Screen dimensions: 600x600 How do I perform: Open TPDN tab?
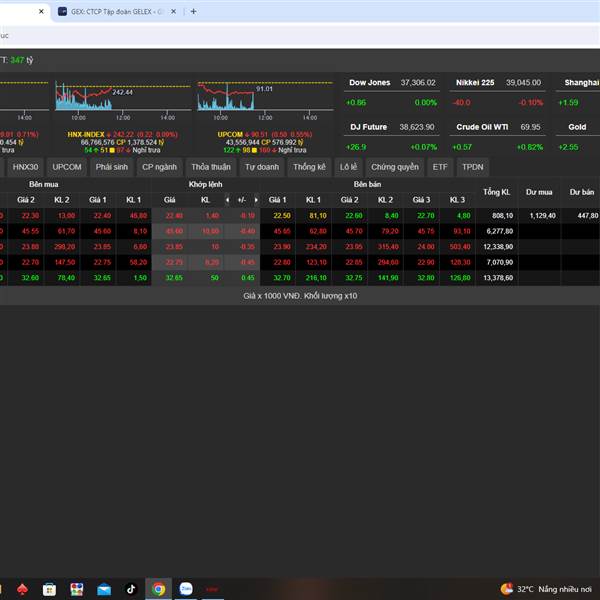473,167
